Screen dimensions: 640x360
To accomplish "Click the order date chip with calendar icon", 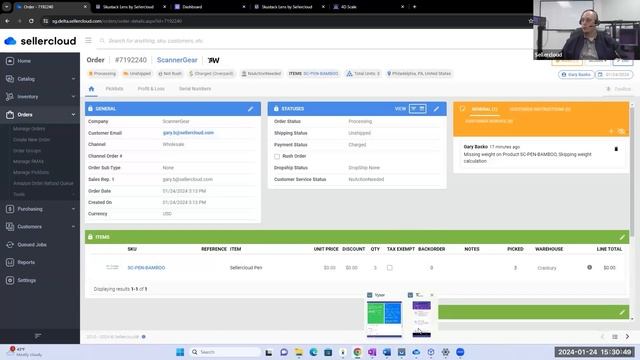I will (614, 75).
